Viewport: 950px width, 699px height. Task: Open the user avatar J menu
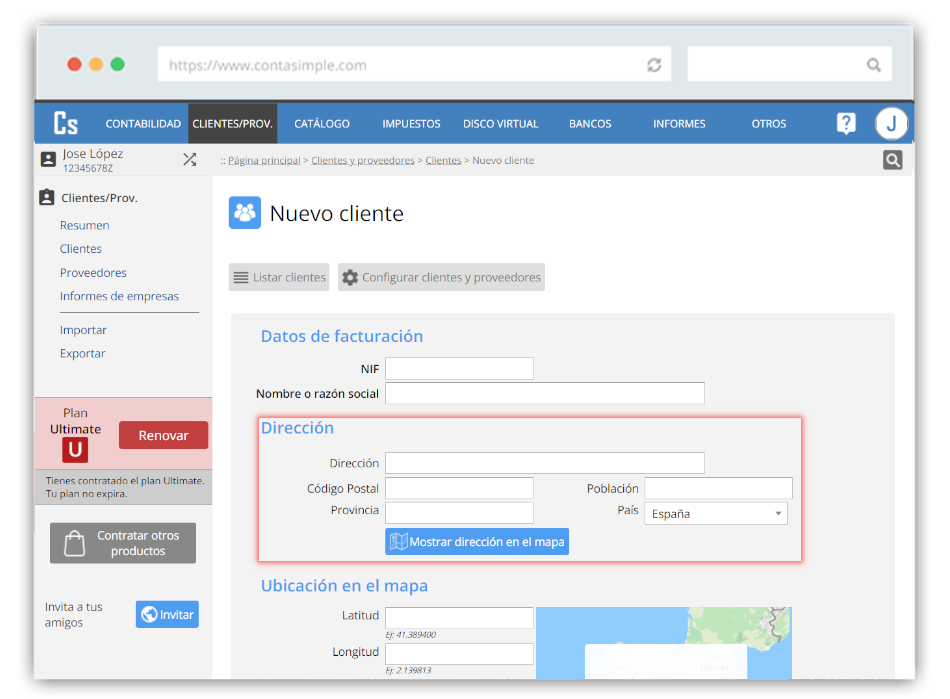(x=891, y=123)
